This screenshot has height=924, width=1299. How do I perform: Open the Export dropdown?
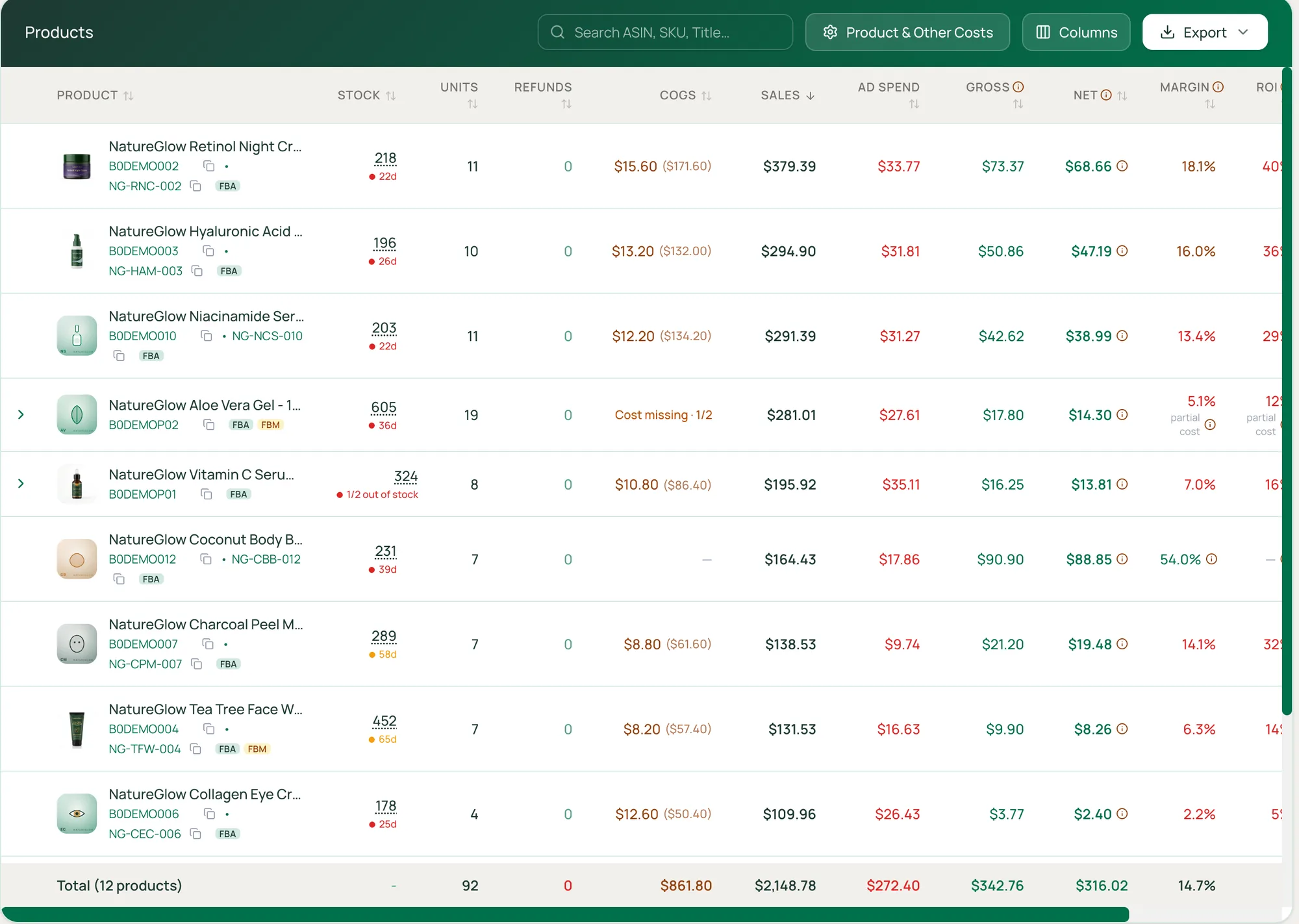(x=1205, y=32)
